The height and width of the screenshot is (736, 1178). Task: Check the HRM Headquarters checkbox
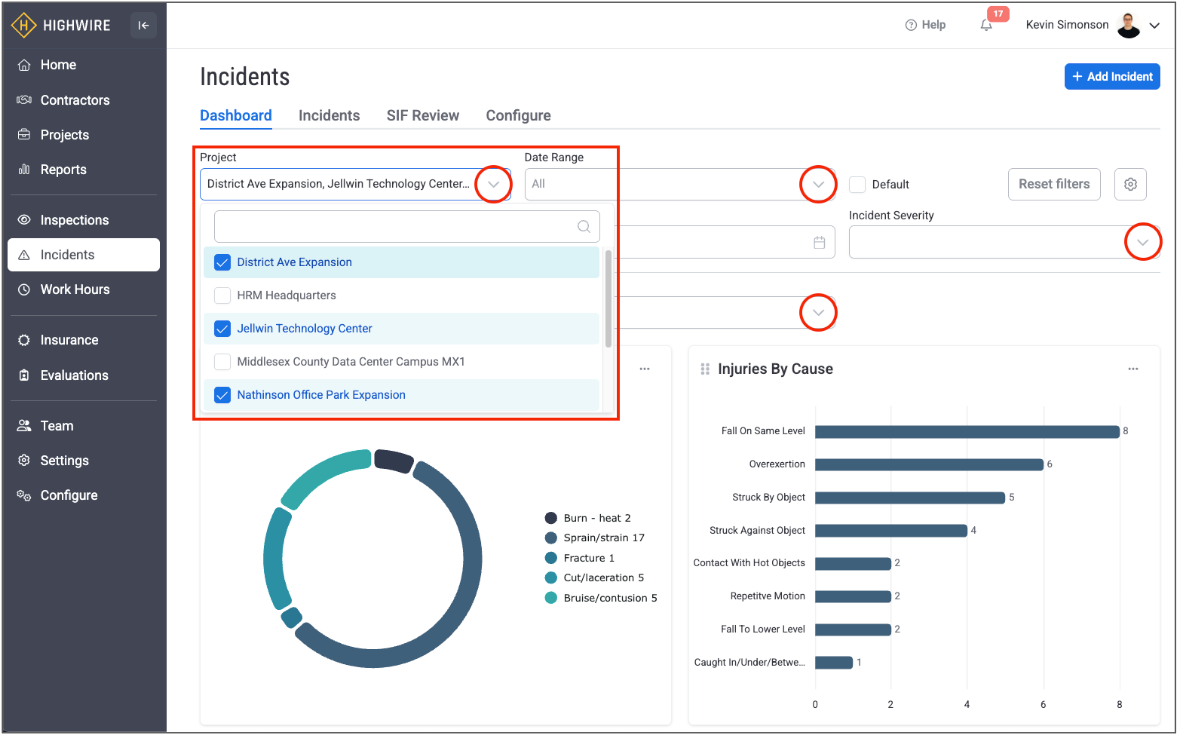pyautogui.click(x=223, y=295)
